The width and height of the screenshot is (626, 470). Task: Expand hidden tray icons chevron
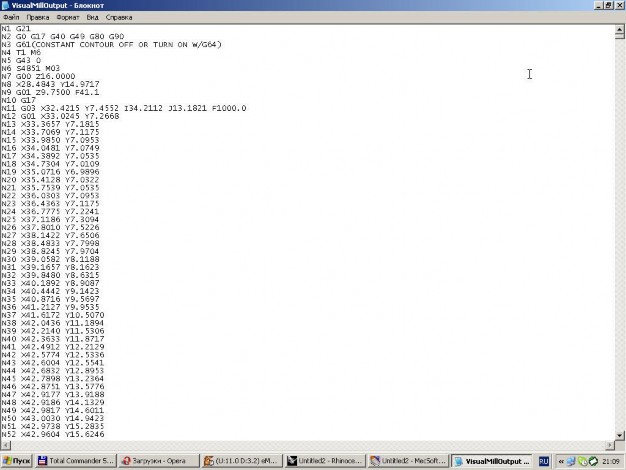coord(561,461)
